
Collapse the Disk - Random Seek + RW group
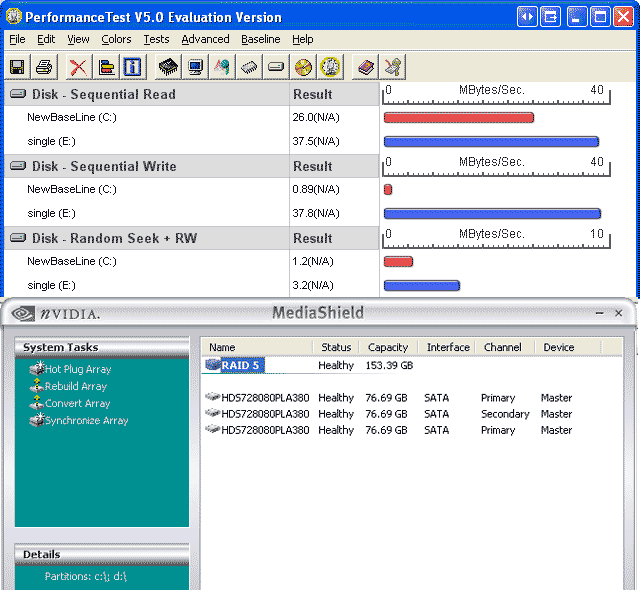click(18, 238)
